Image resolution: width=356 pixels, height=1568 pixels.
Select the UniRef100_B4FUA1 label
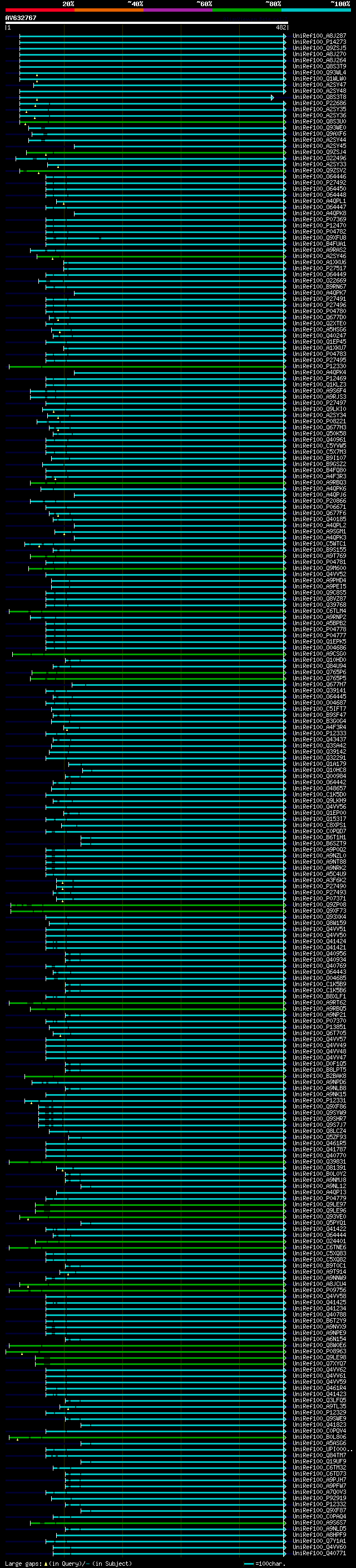click(319, 244)
